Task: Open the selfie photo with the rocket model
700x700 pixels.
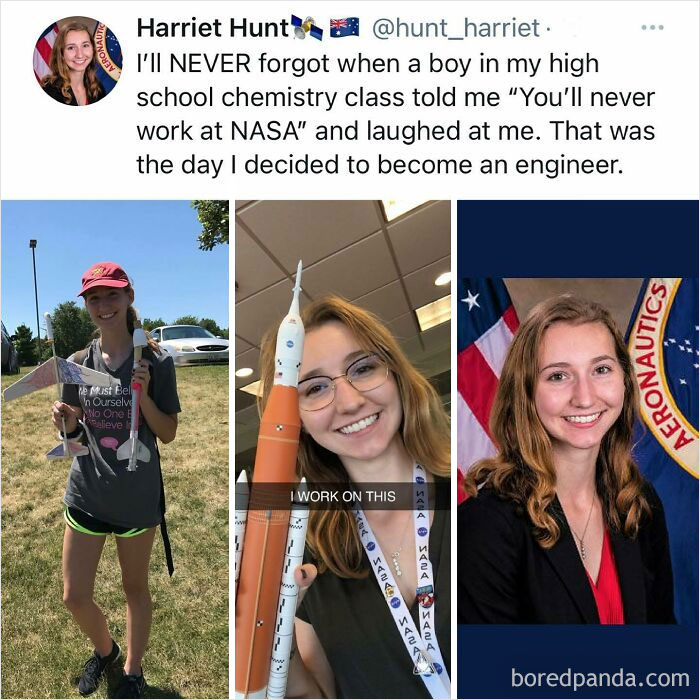Action: click(x=343, y=449)
